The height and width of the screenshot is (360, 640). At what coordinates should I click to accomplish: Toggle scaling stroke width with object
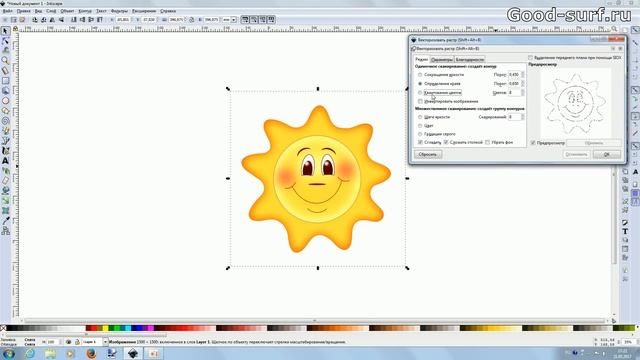(x=245, y=20)
